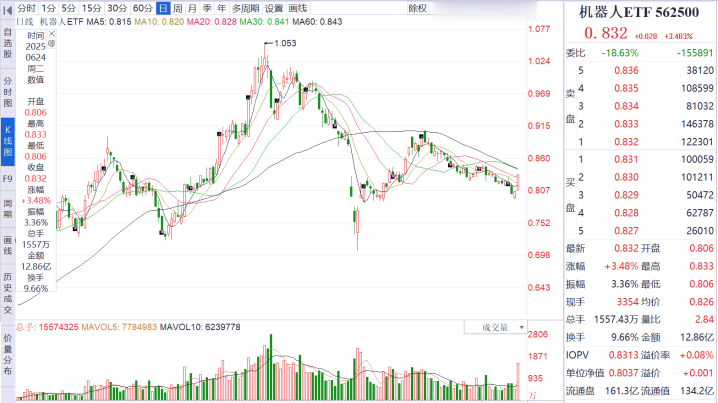Select the 15分 period tab
718x403 pixels.
pos(91,8)
